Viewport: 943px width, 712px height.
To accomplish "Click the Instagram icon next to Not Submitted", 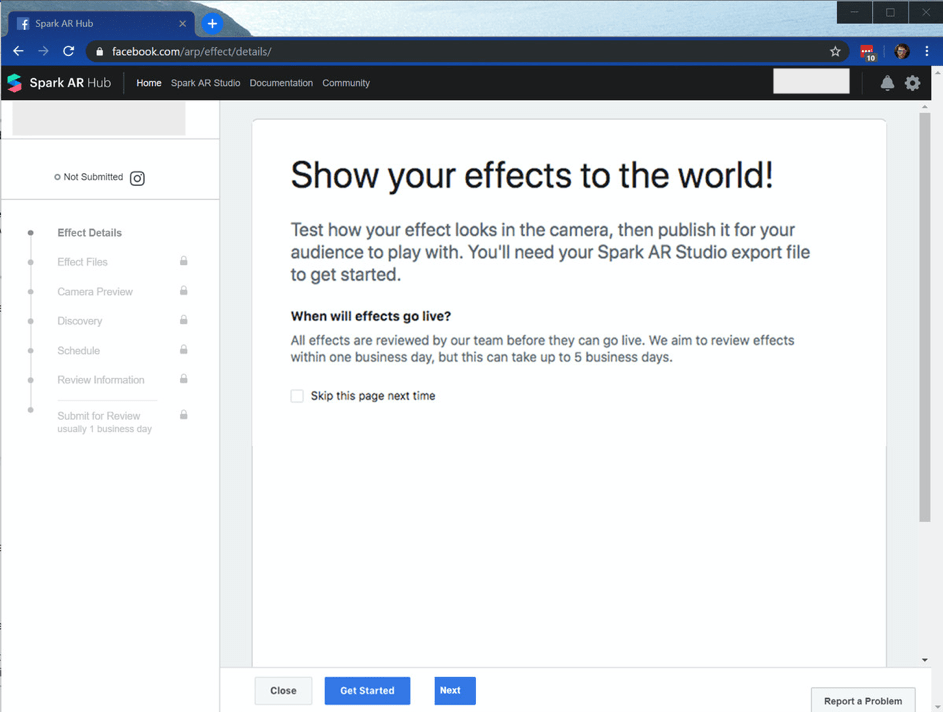I will point(137,178).
